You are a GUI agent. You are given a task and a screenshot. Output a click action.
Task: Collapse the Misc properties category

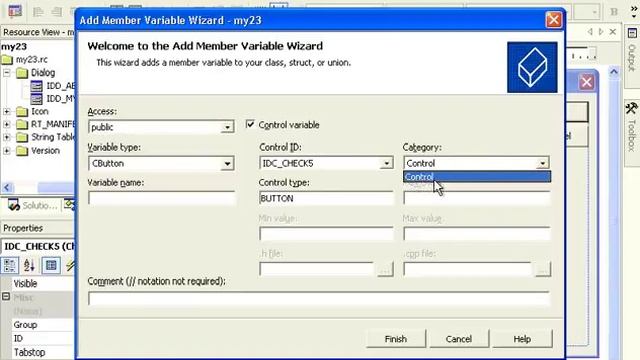click(x=6, y=296)
